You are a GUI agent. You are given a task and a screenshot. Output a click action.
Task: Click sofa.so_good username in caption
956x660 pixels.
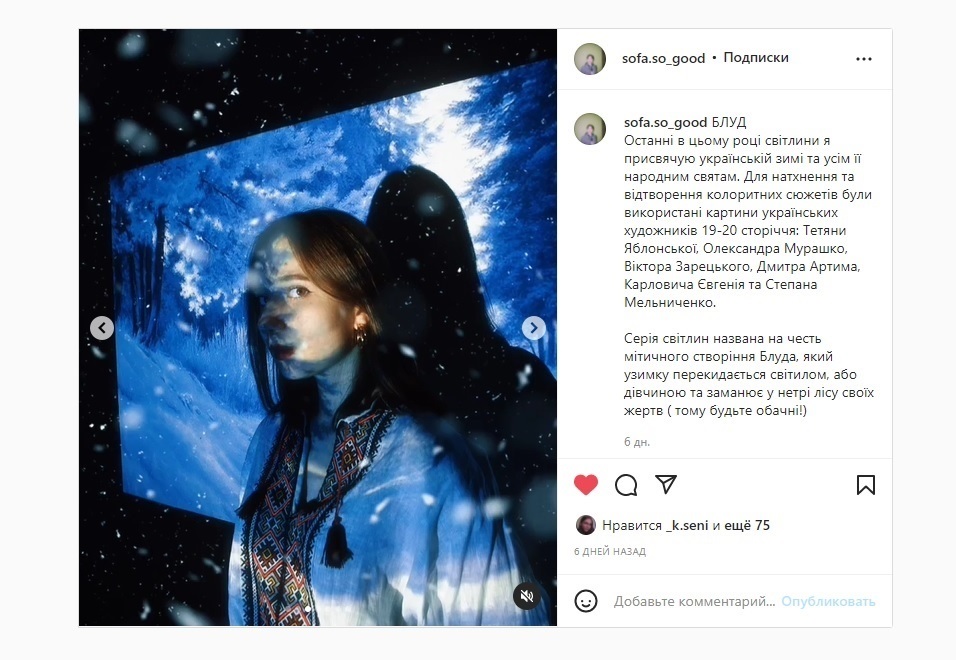point(665,122)
